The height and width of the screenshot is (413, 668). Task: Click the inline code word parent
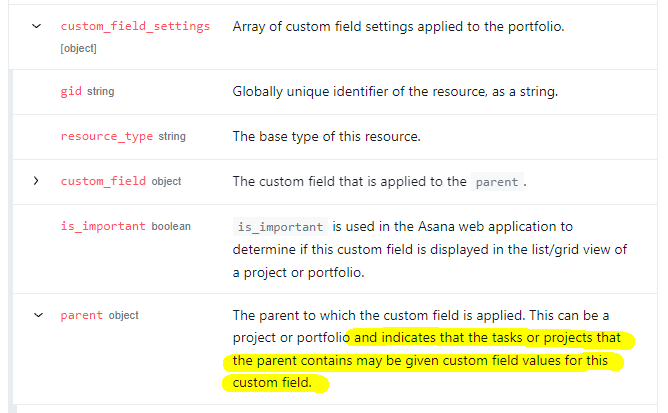[x=497, y=182]
